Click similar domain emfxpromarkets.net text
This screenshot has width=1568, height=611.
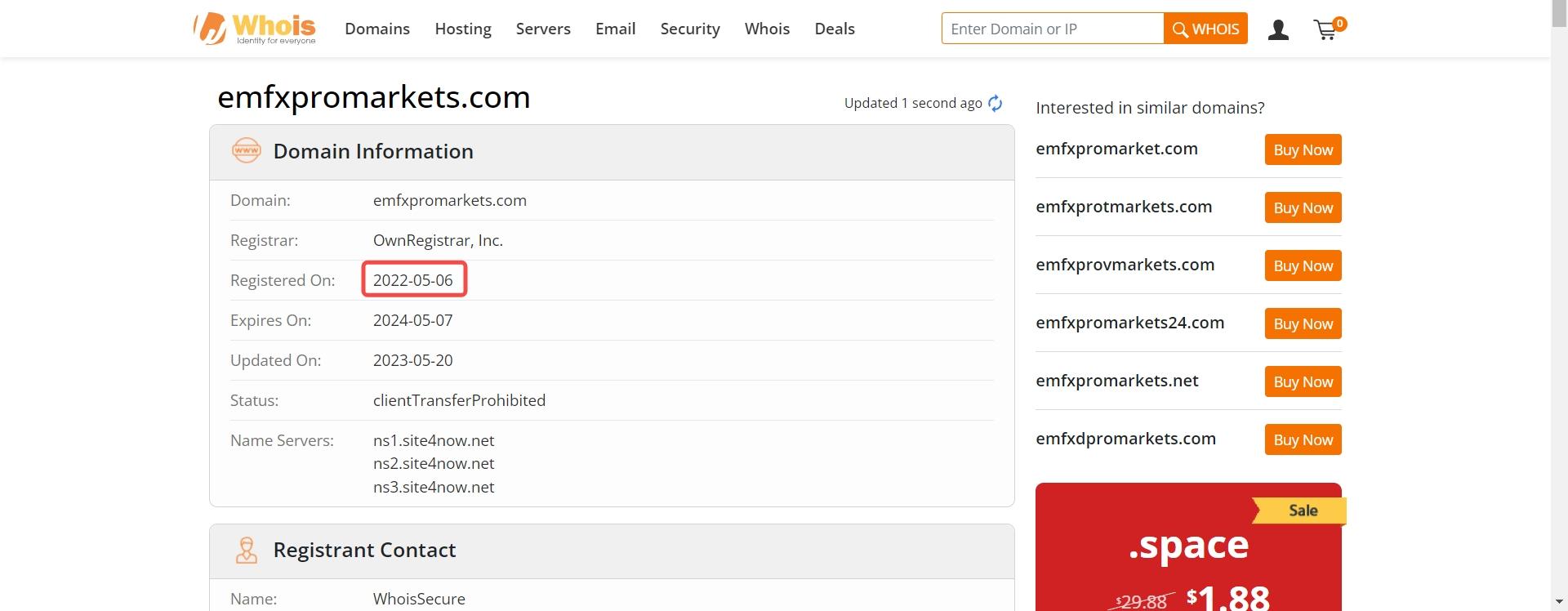click(x=1116, y=381)
